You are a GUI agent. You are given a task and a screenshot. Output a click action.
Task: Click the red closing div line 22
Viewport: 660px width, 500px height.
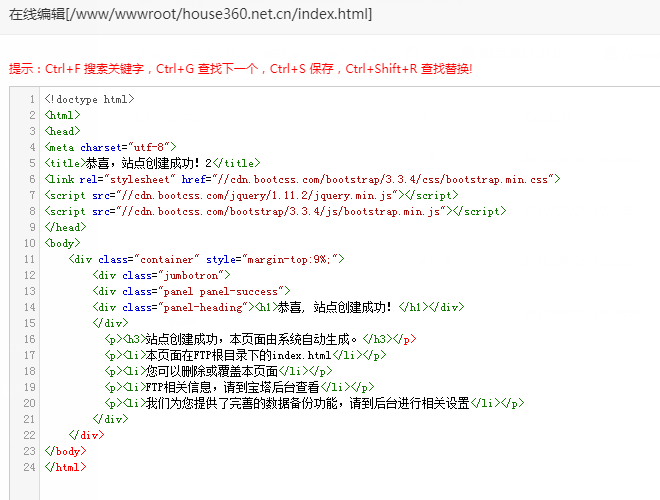(86, 435)
